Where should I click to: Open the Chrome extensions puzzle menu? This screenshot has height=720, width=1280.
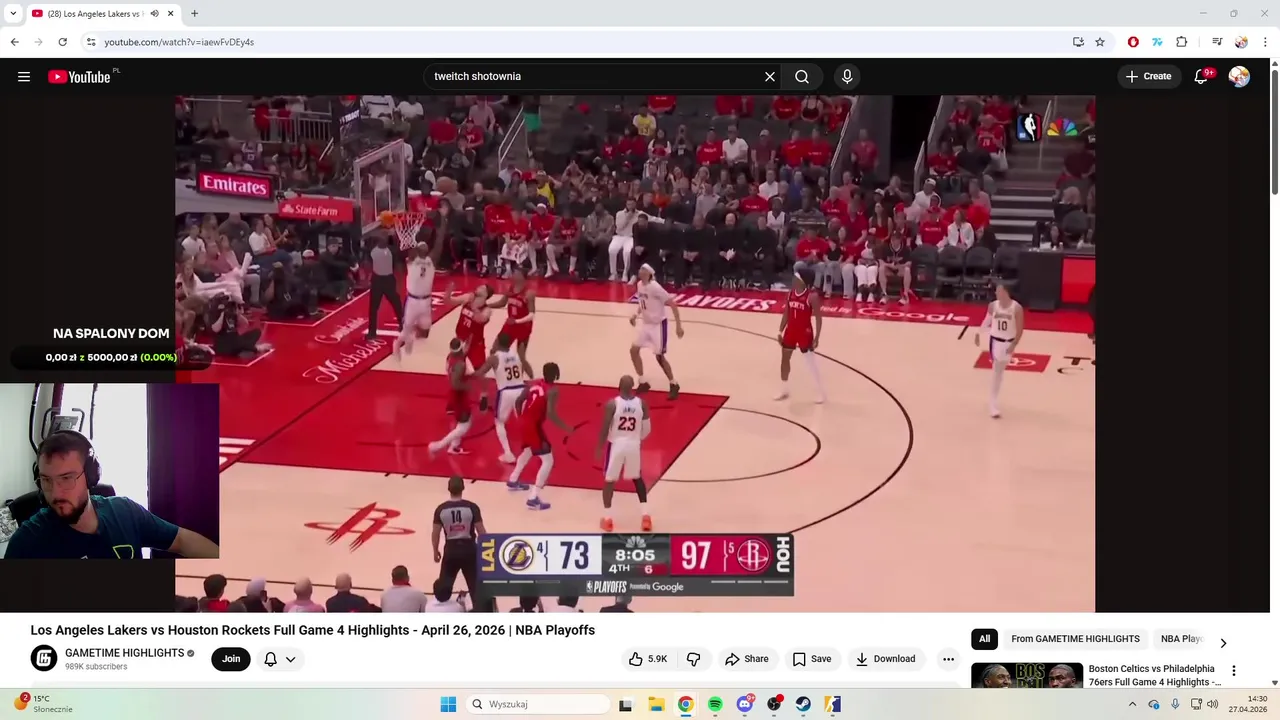click(1181, 42)
